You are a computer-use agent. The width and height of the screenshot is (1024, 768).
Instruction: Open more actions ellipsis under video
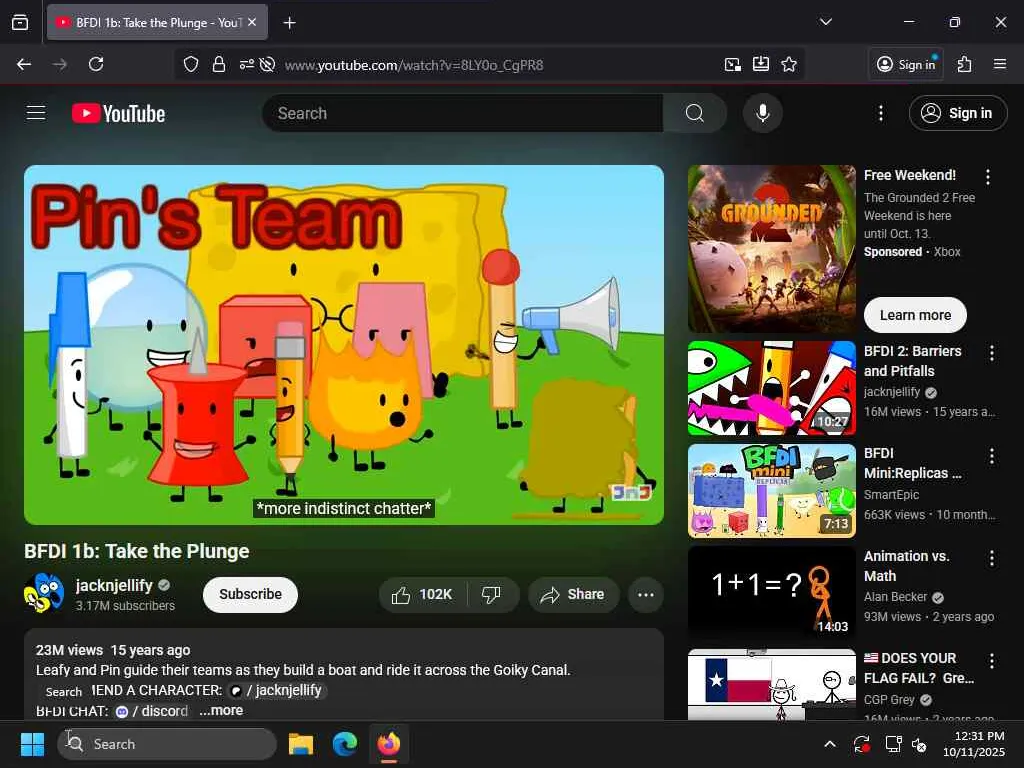pos(645,594)
